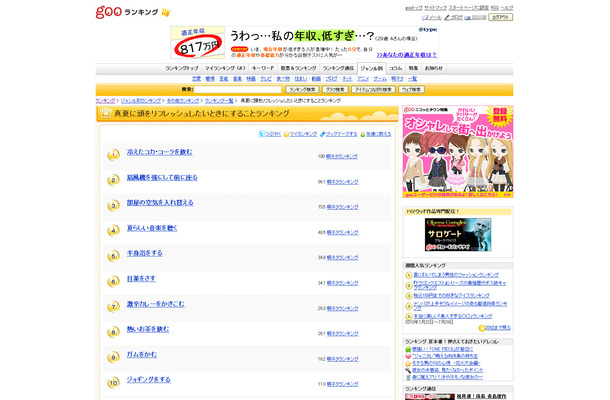Click the ジャンル別ランキング breadcrumb link
Viewport: 610px width, 400px height.
point(141,101)
